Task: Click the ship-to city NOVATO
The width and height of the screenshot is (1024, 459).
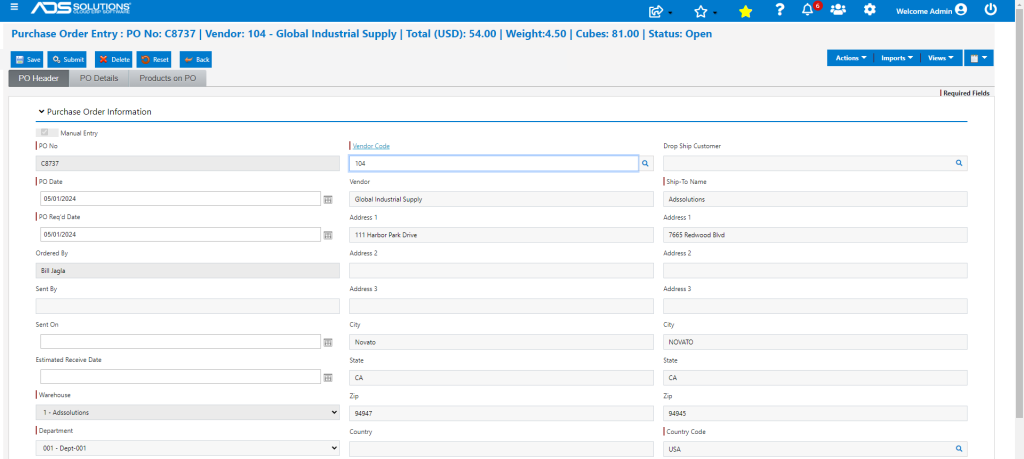Action: click(x=816, y=342)
